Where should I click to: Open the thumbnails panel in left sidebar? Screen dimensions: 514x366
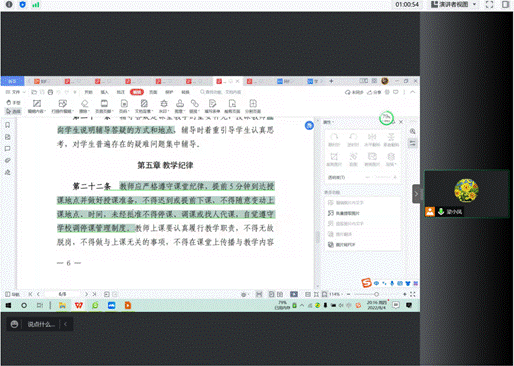tap(8, 137)
